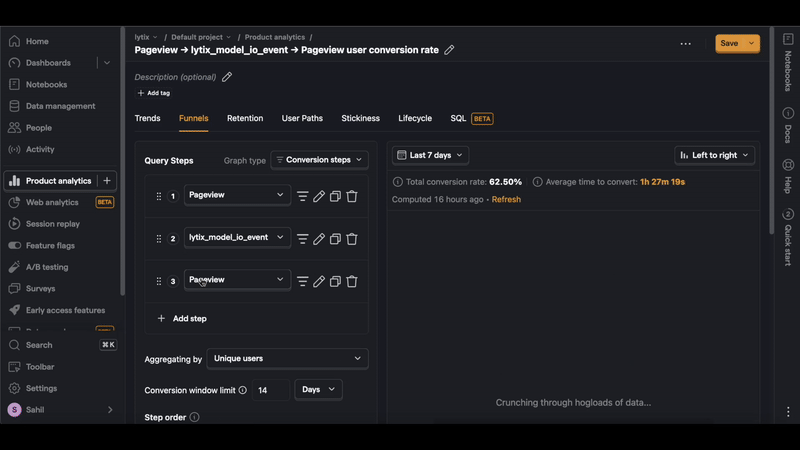
Task: Click the plus icon beside Product analytics
Action: (108, 181)
